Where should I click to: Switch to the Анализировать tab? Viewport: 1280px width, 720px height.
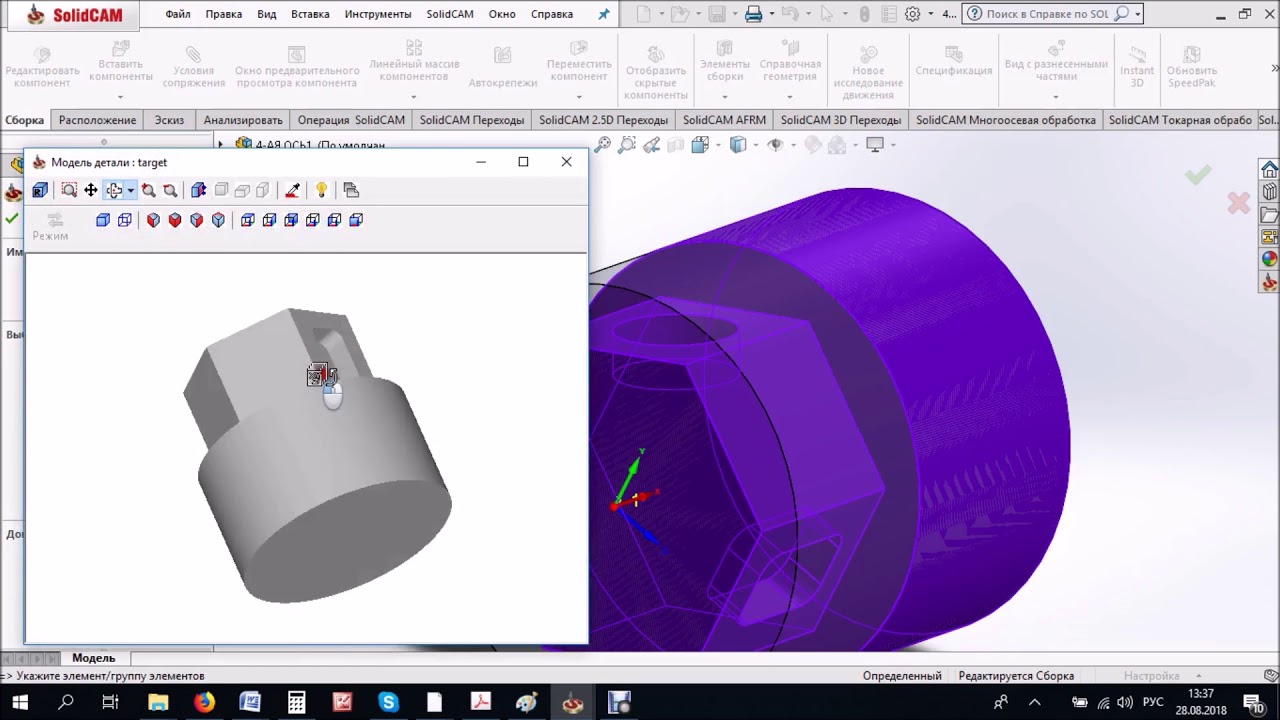tap(243, 120)
